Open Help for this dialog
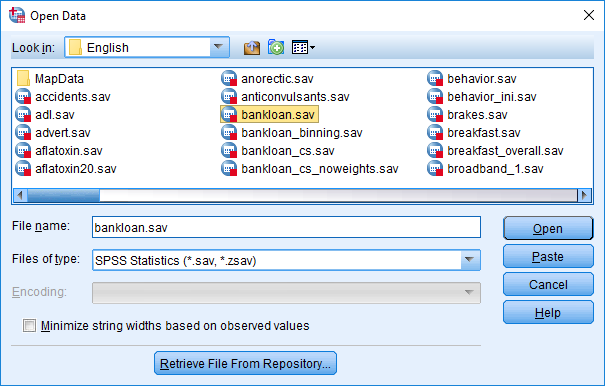 (548, 313)
